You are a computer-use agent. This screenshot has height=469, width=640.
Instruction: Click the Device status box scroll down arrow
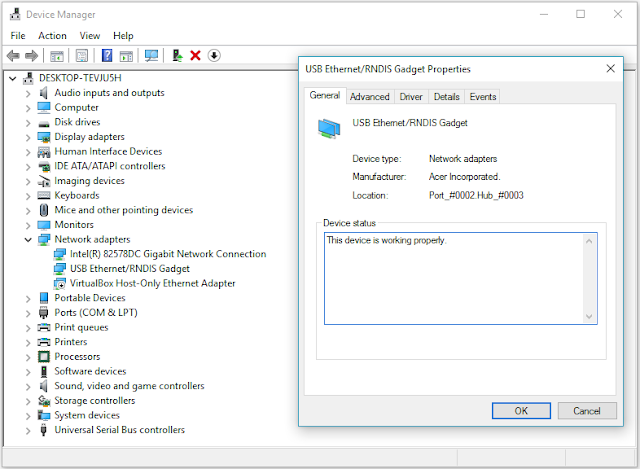589,316
